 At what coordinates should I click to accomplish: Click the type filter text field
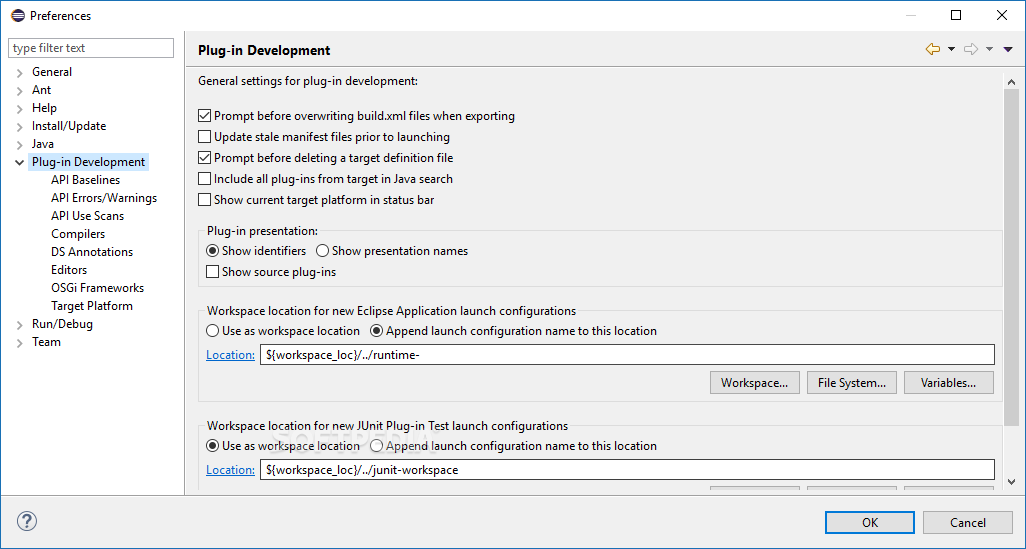point(91,48)
